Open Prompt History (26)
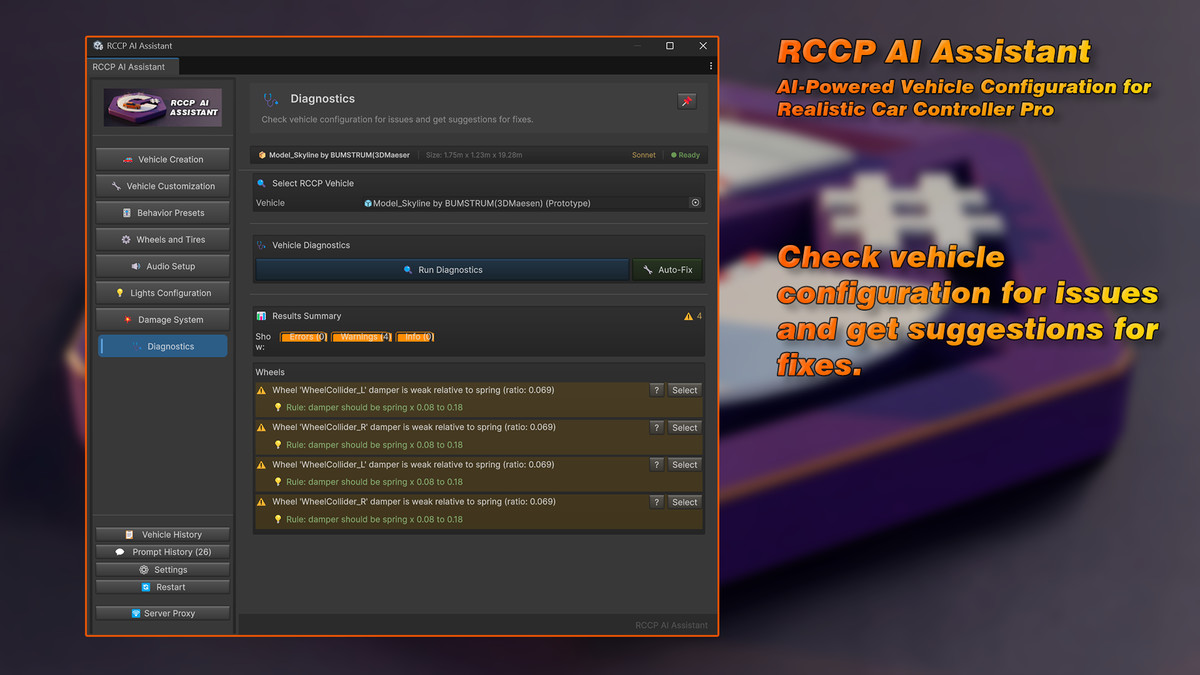 click(x=162, y=551)
